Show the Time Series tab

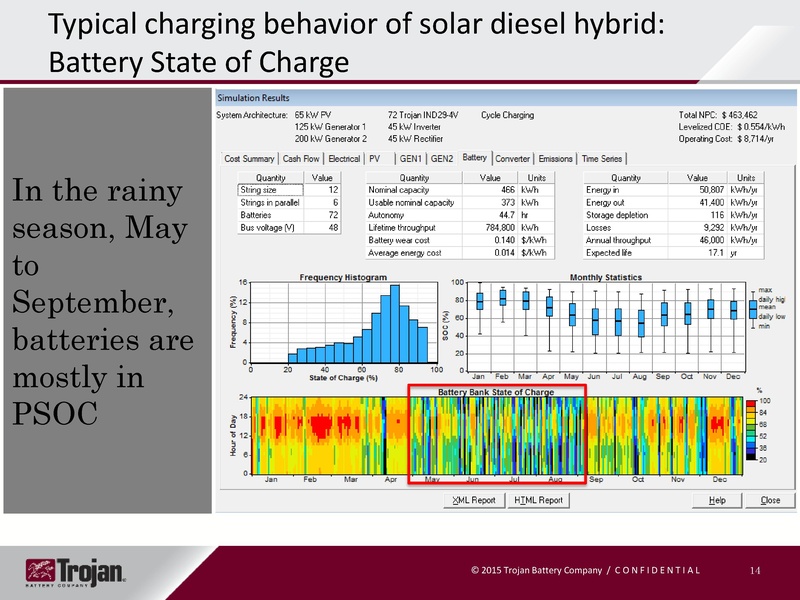[602, 159]
